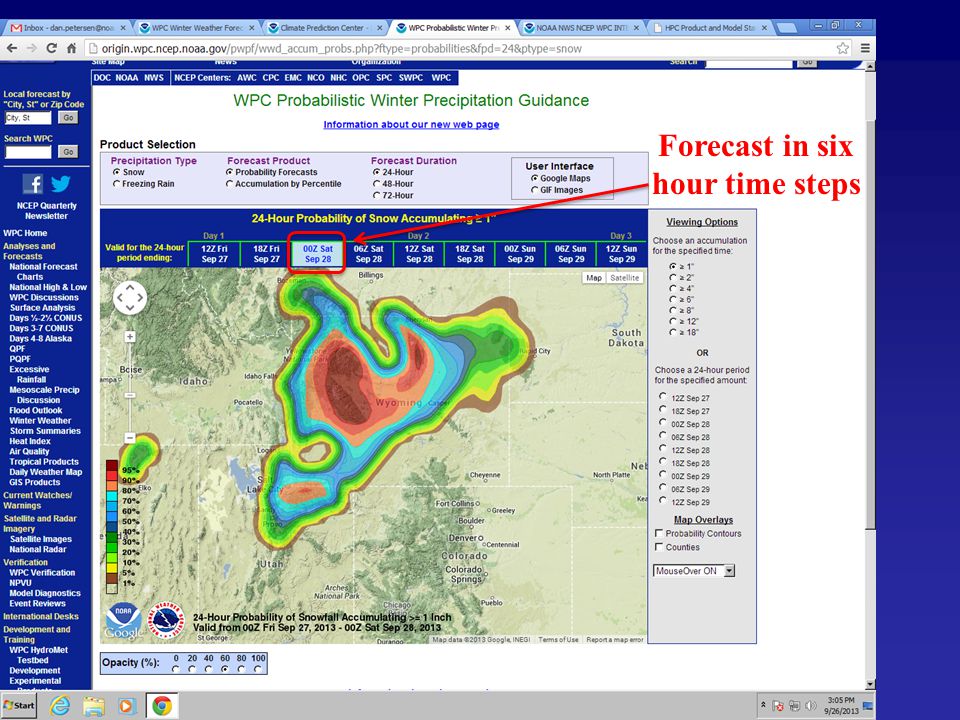Viewport: 960px width, 720px height.
Task: Select the GIF Images user interface
Action: [534, 190]
